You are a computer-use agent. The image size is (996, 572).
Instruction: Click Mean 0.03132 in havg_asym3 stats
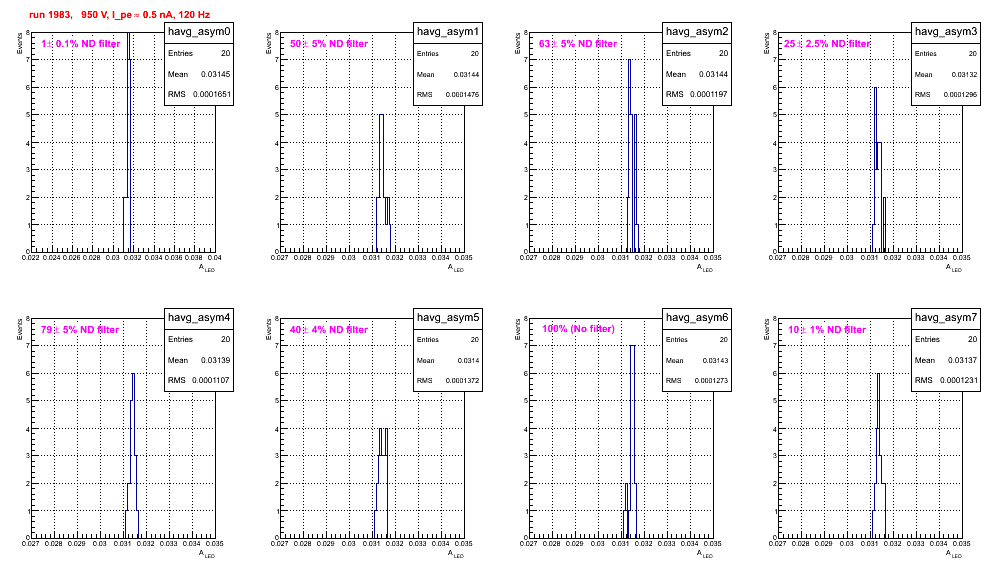946,74
